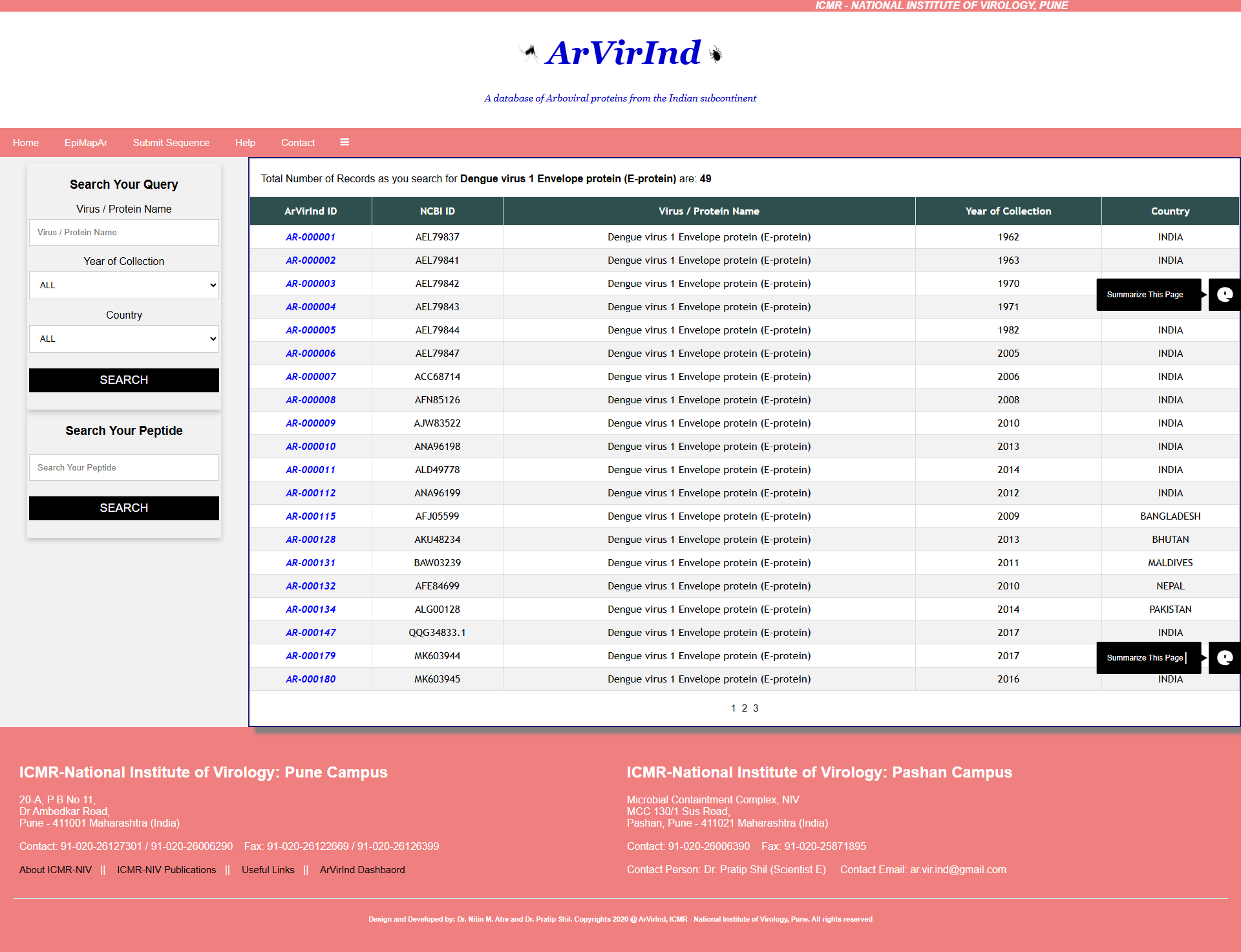Viewport: 1241px width, 952px height.
Task: Open the Contact navigation link
Action: click(297, 143)
